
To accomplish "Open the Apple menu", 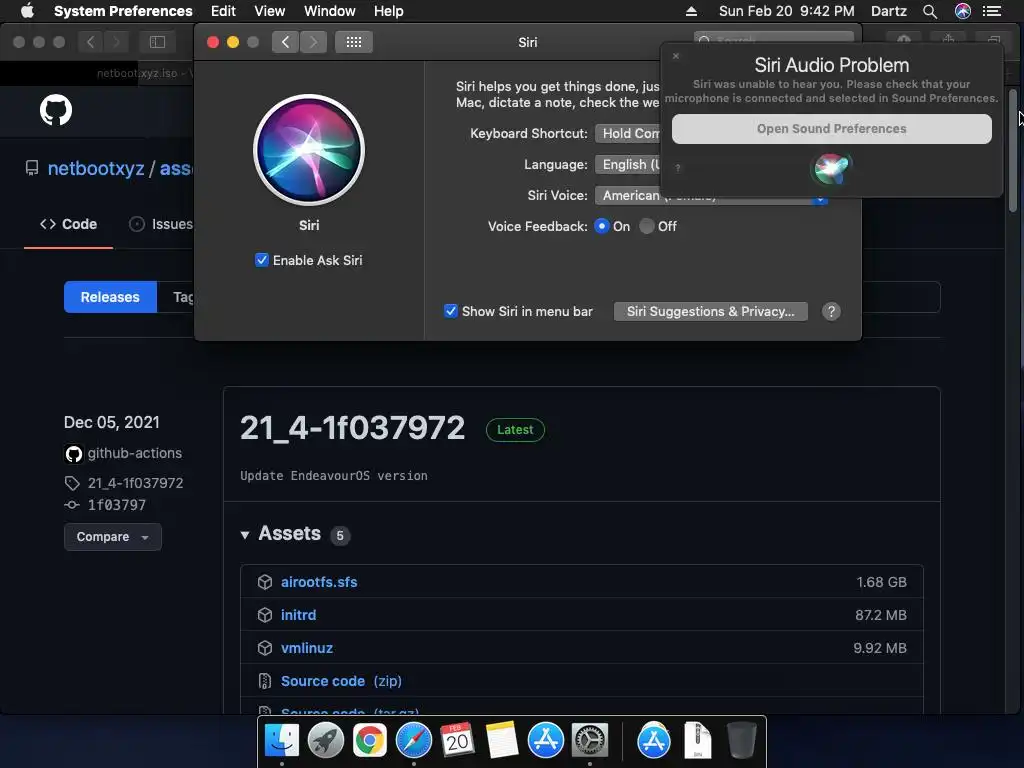I will (27, 10).
